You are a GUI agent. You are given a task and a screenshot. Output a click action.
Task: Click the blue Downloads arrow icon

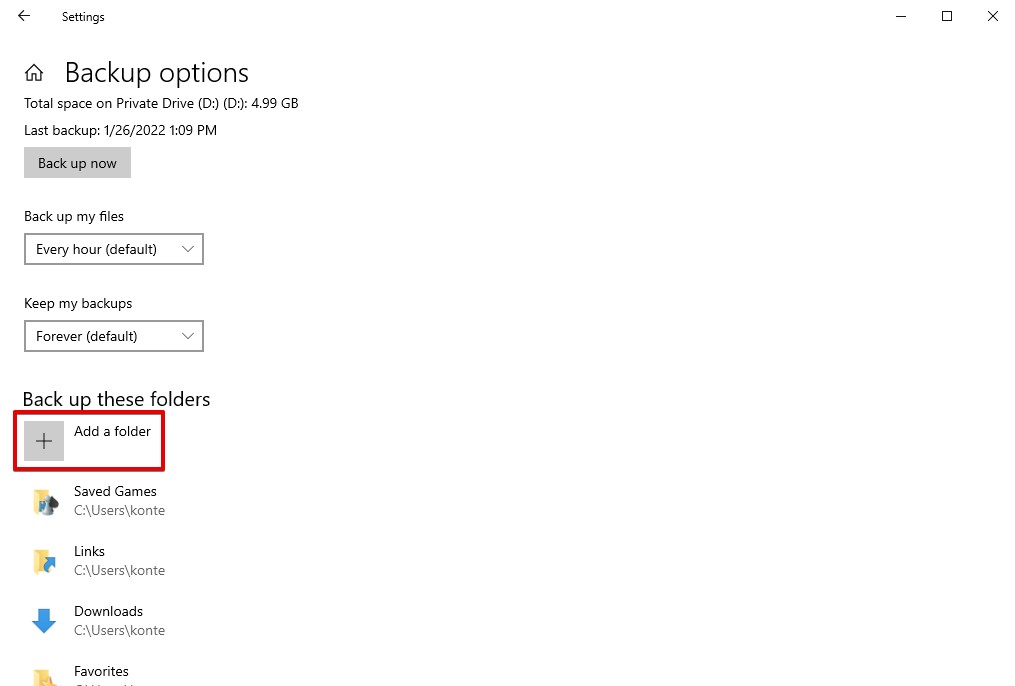(44, 621)
